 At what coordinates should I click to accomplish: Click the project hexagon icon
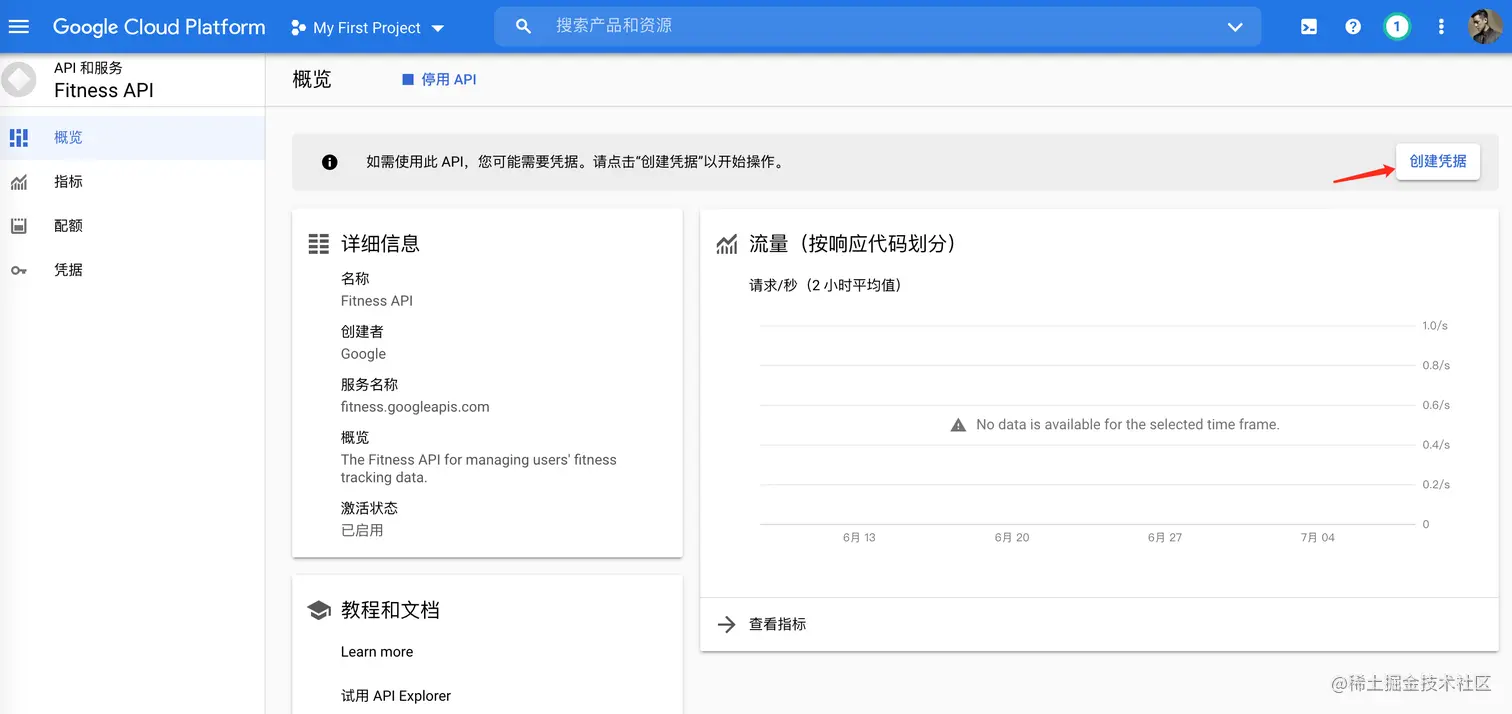[297, 28]
